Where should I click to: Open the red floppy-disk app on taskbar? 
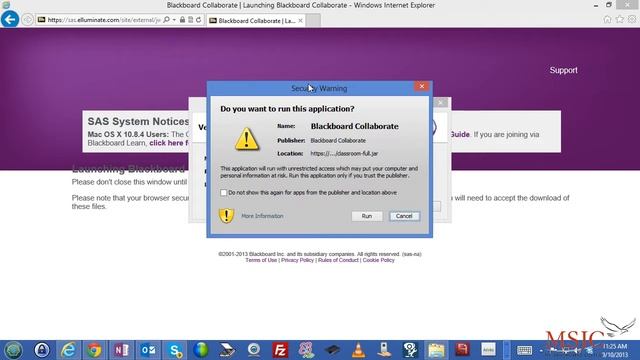point(462,350)
